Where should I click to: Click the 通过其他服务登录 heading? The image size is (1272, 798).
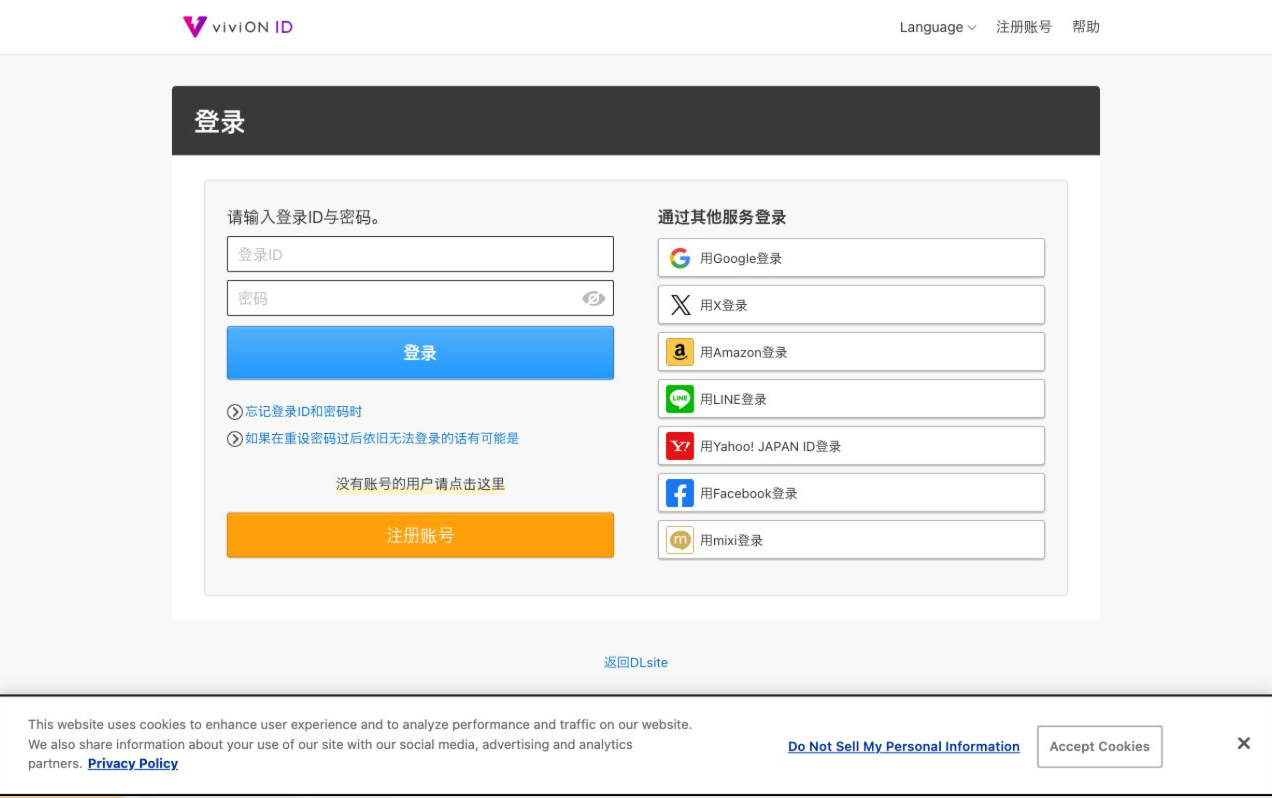tap(722, 217)
